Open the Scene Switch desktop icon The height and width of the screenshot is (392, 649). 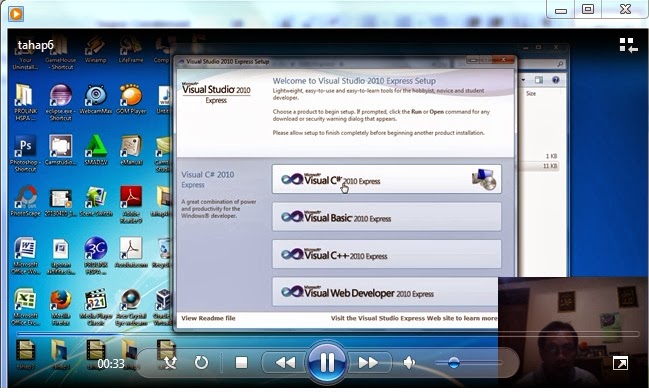pos(96,201)
